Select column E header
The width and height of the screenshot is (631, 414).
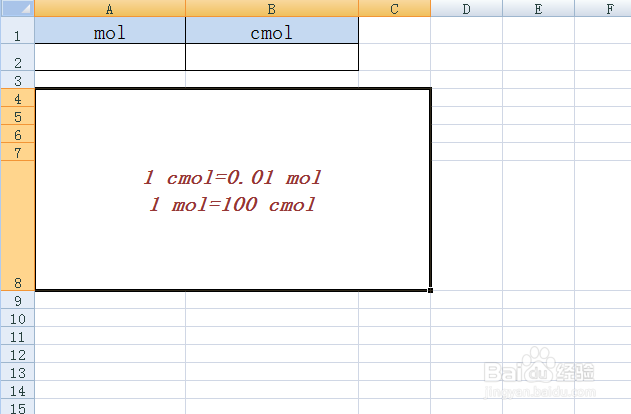click(538, 8)
